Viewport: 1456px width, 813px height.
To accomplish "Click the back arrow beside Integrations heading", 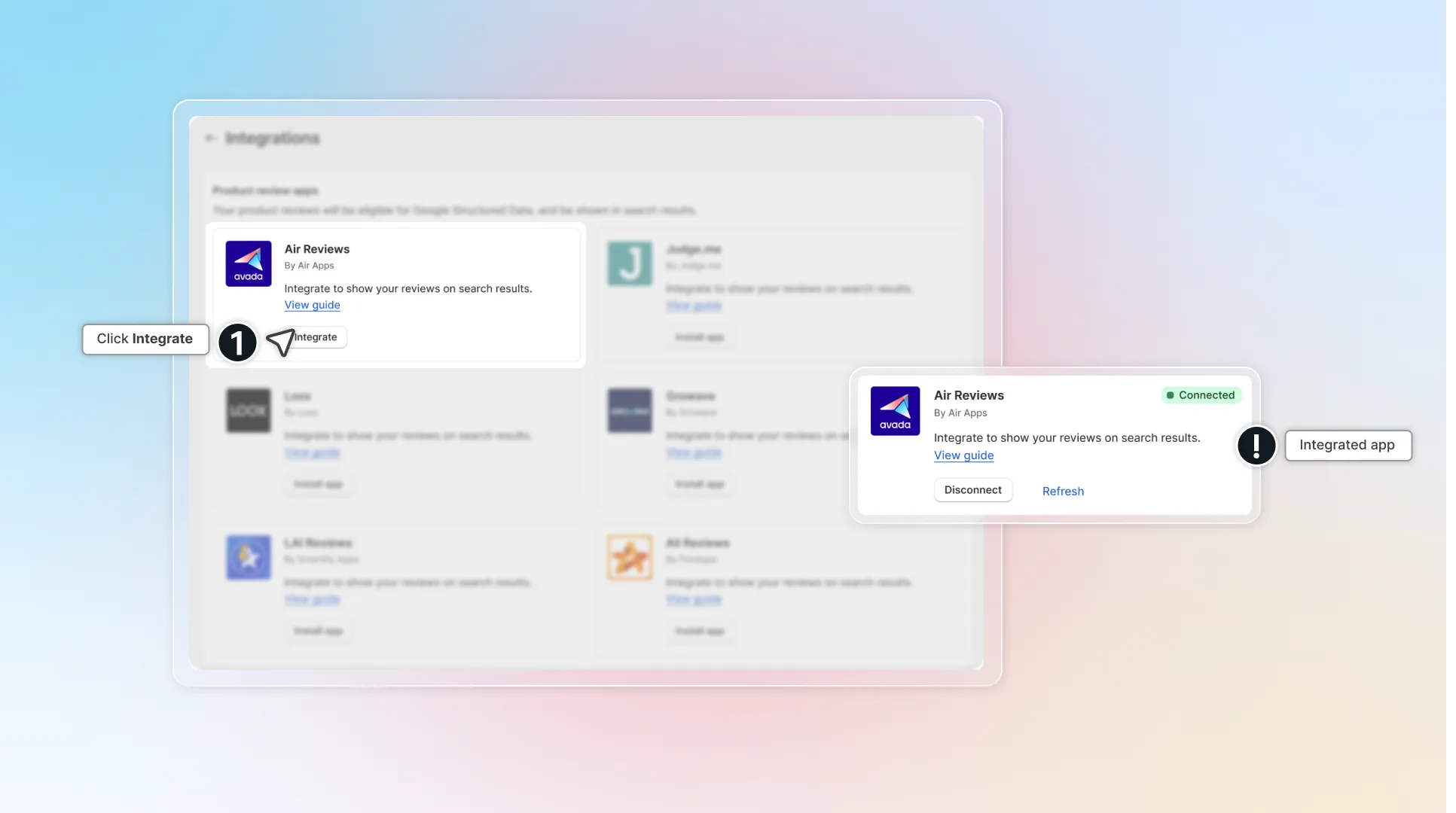I will coord(210,139).
